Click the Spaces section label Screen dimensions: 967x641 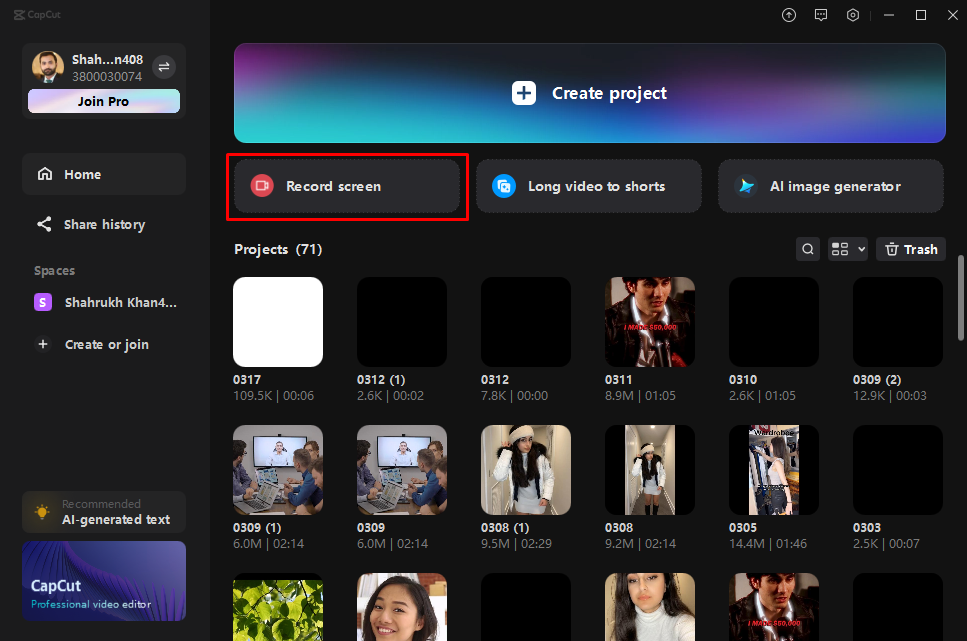click(54, 270)
